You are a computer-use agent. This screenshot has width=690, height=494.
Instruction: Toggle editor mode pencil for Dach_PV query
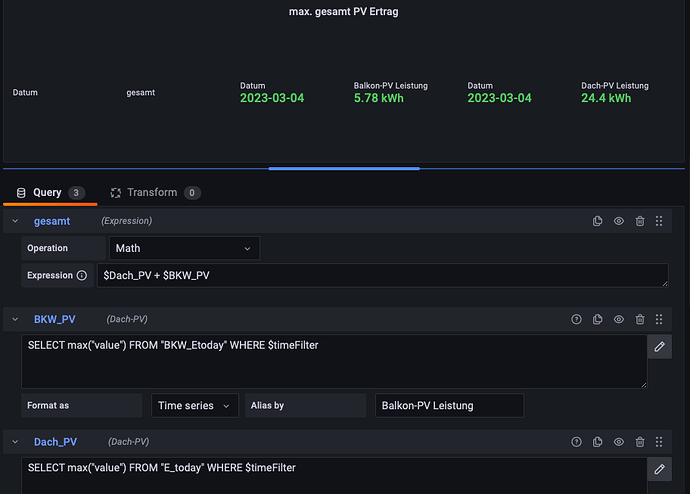click(659, 469)
